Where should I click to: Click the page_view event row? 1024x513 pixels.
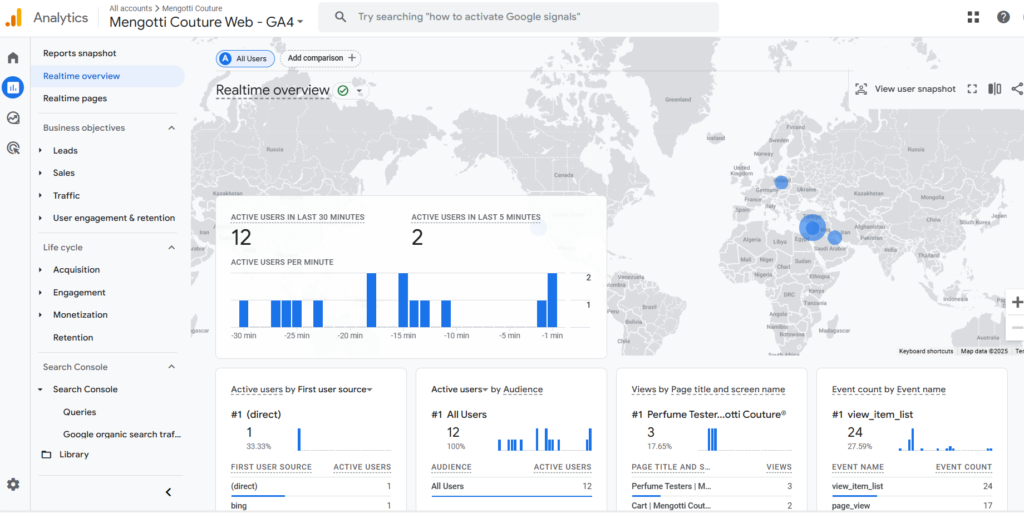point(912,506)
